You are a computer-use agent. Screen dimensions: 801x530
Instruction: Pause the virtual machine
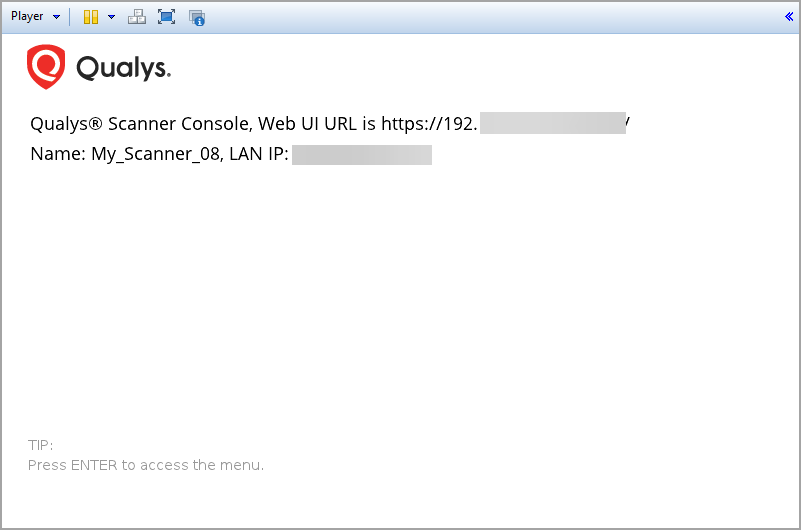(90, 17)
